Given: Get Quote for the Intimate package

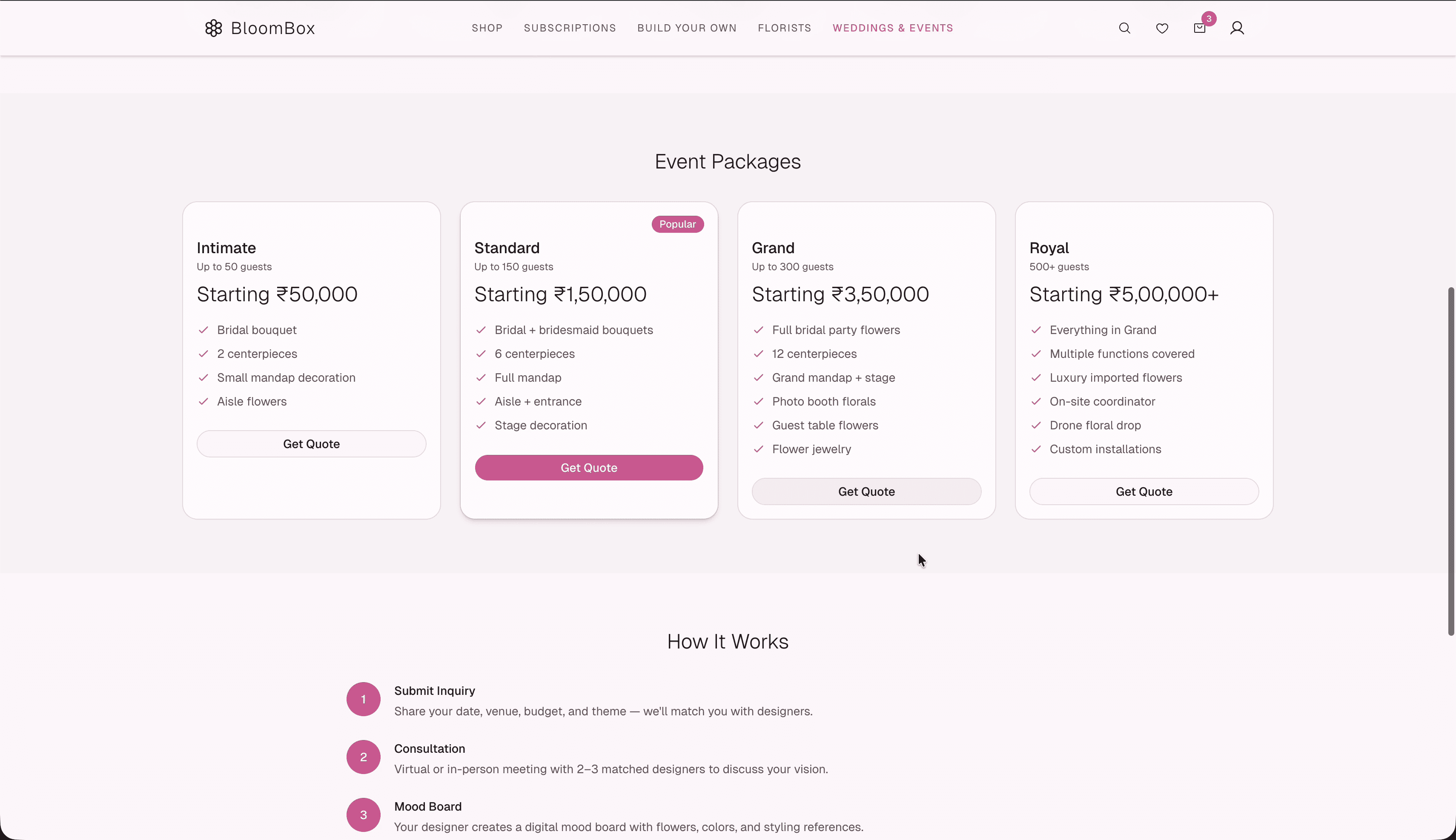Looking at the screenshot, I should pyautogui.click(x=311, y=443).
